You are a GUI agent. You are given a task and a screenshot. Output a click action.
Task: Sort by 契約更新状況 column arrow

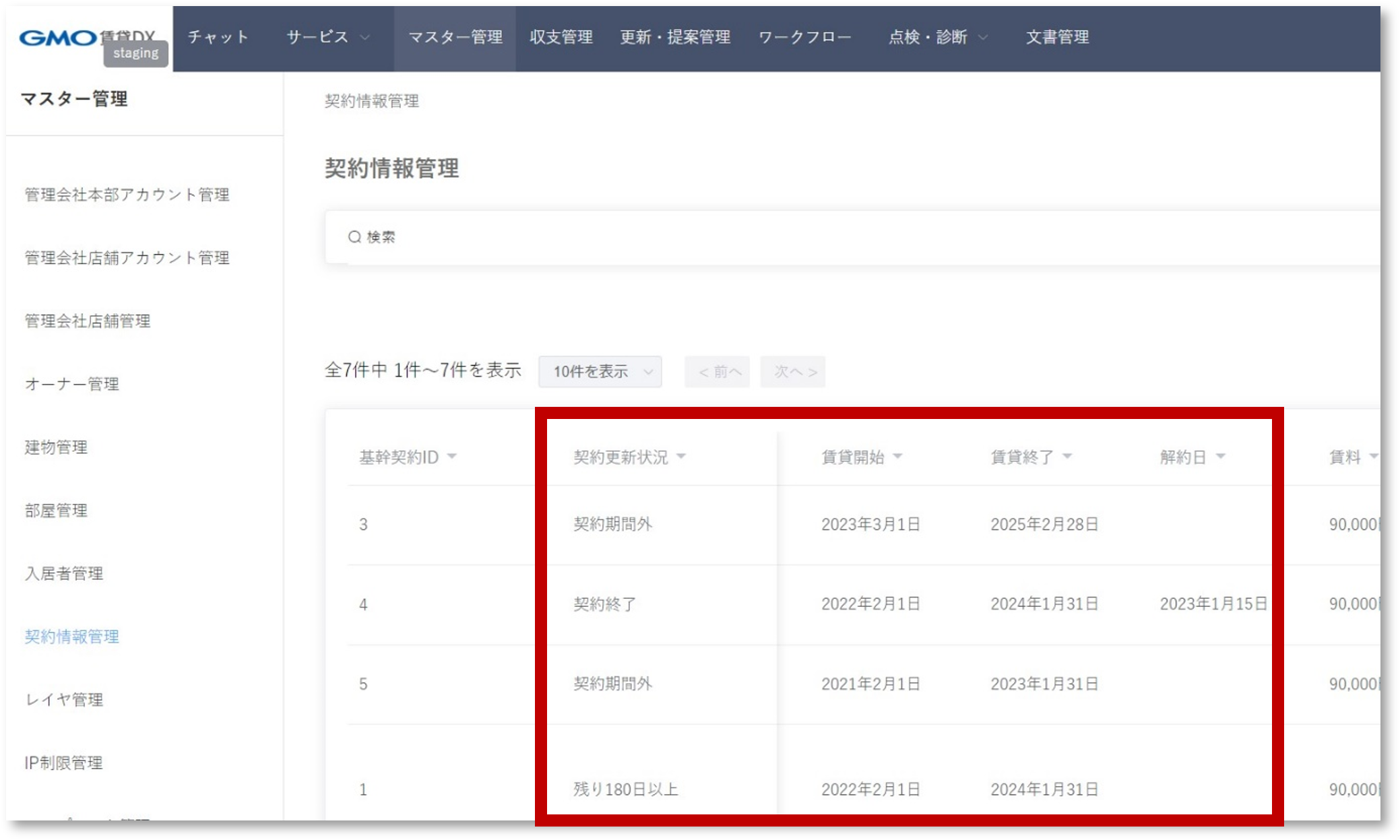click(x=681, y=457)
